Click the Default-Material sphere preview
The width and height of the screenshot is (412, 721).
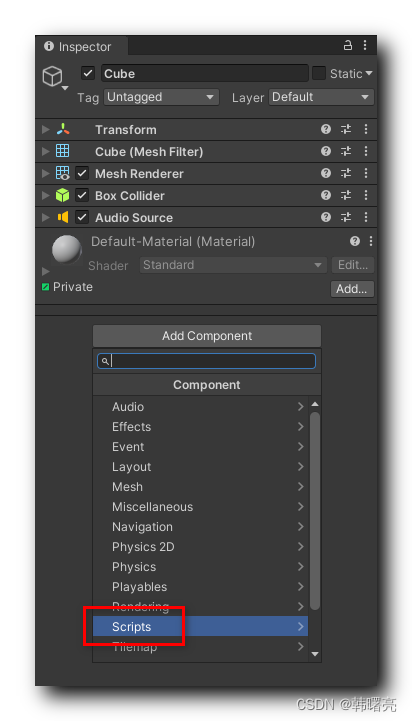[x=67, y=251]
